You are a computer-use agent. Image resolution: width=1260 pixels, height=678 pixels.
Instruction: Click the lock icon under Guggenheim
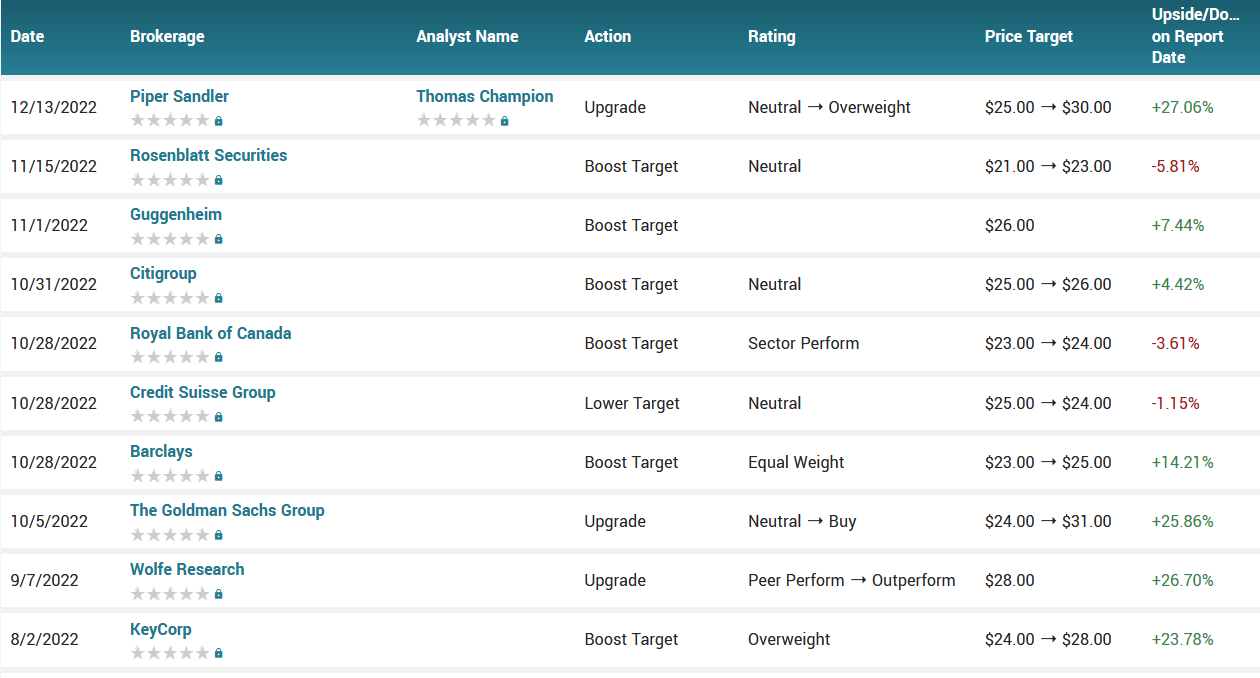(x=219, y=239)
